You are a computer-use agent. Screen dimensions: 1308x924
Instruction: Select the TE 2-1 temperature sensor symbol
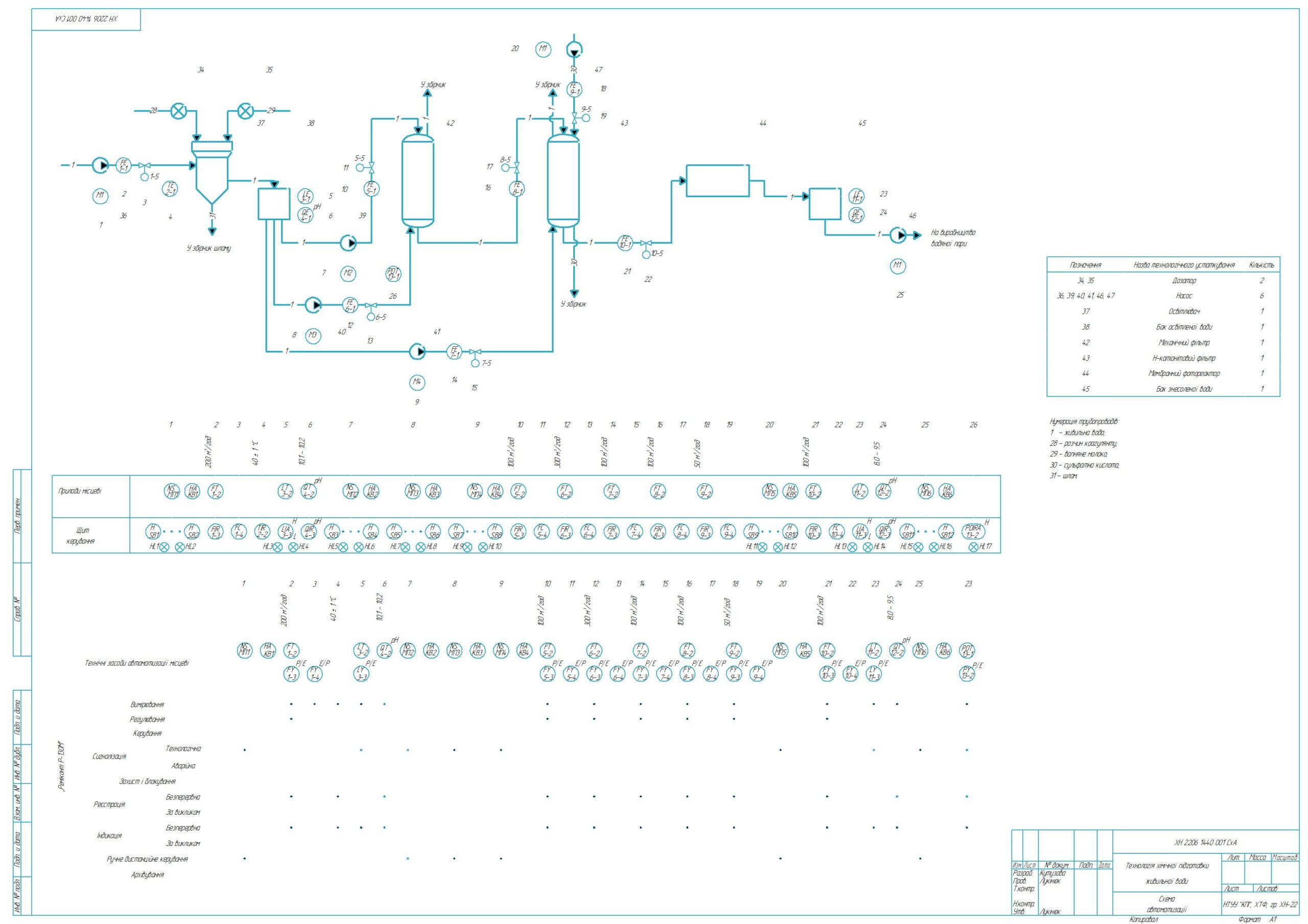[170, 188]
